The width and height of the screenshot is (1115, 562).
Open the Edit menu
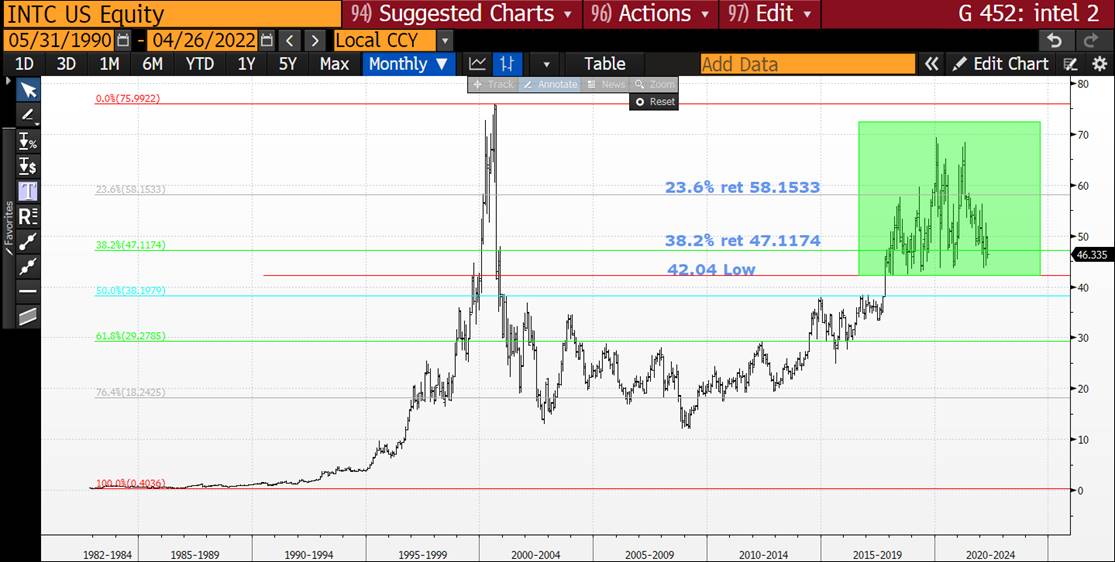click(x=769, y=14)
